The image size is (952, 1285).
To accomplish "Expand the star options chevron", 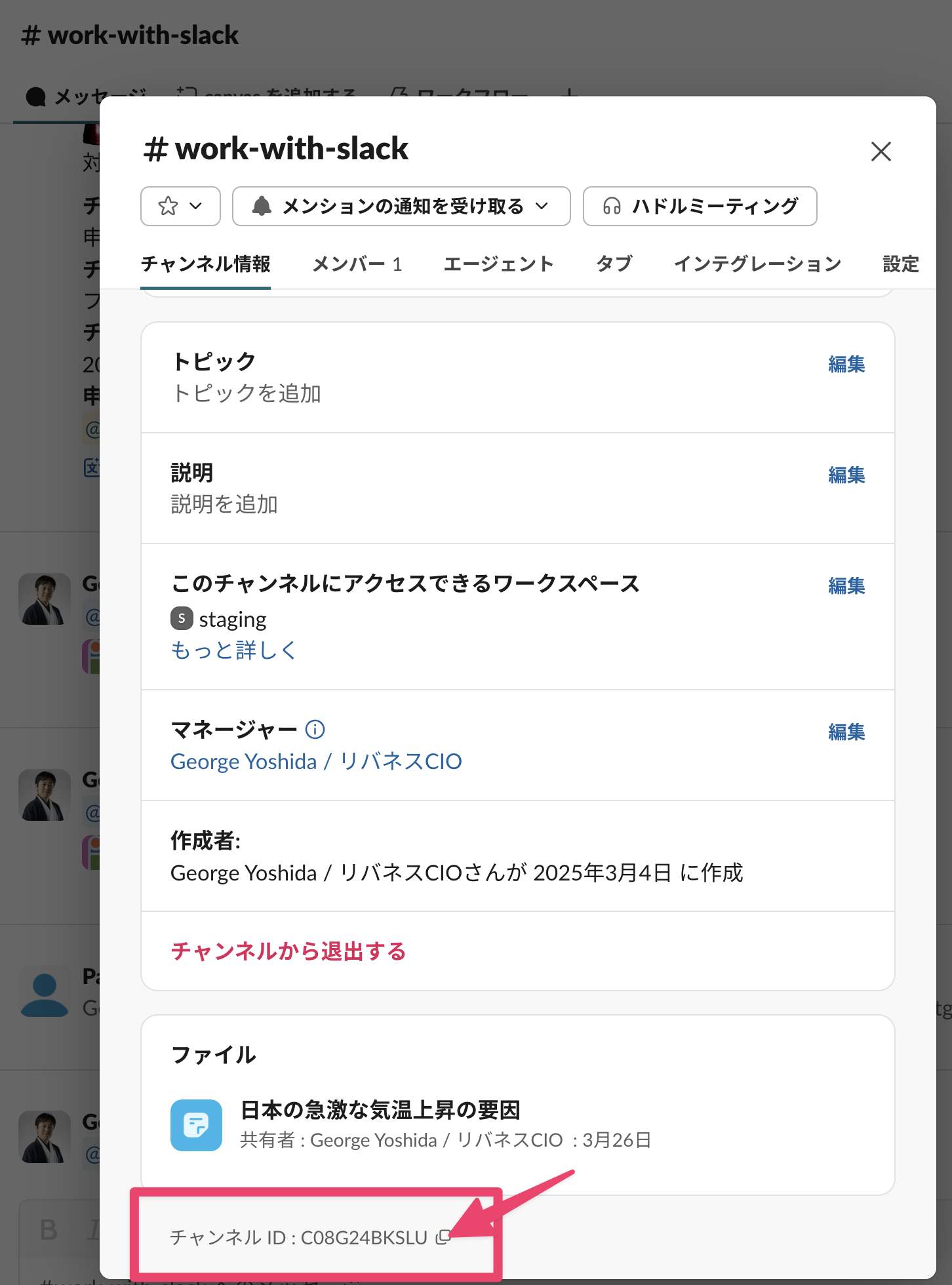I will [x=195, y=206].
